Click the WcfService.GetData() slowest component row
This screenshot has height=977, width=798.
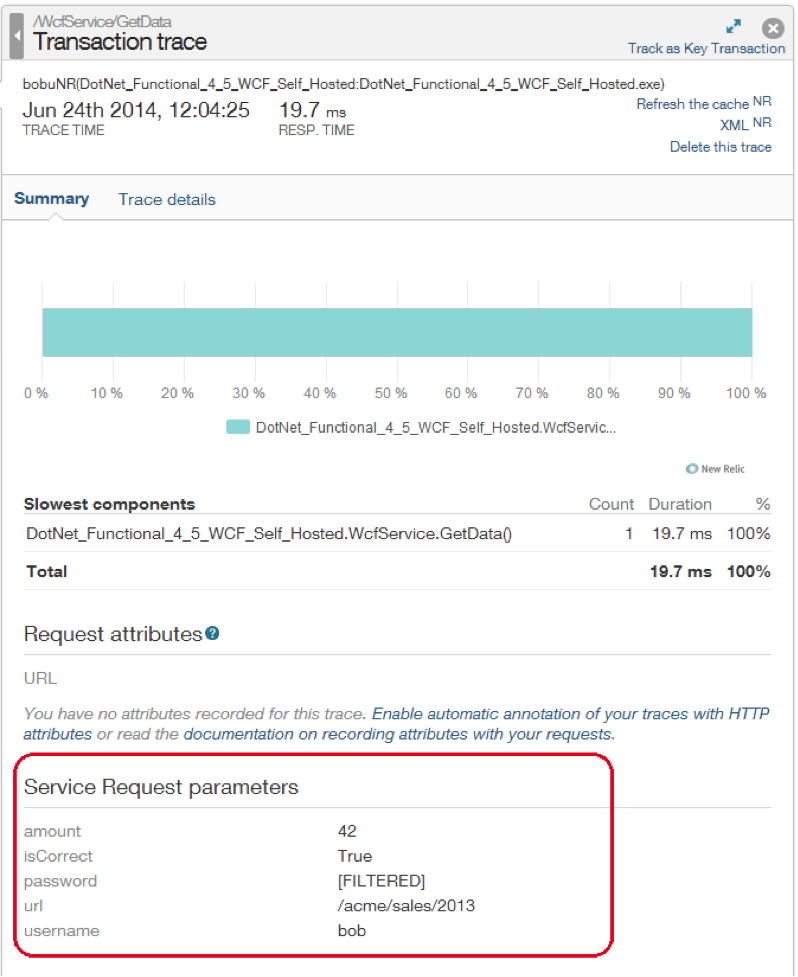point(269,534)
